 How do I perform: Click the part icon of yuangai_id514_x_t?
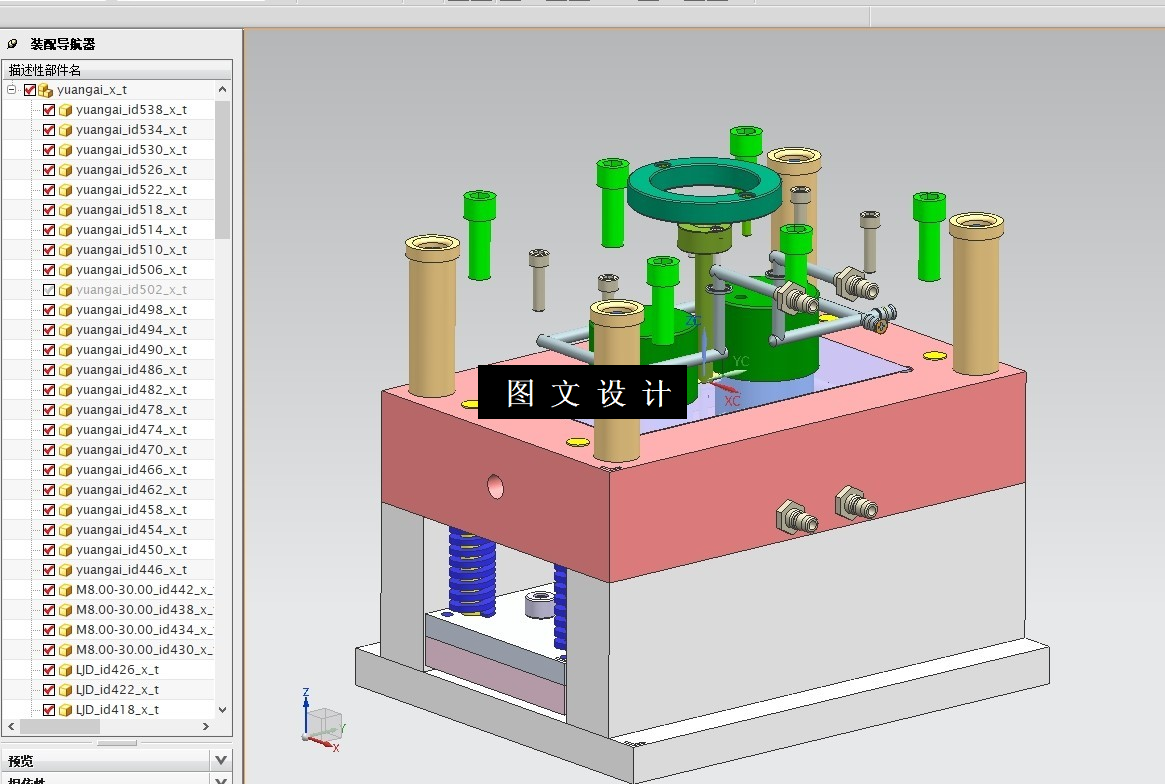[x=65, y=230]
